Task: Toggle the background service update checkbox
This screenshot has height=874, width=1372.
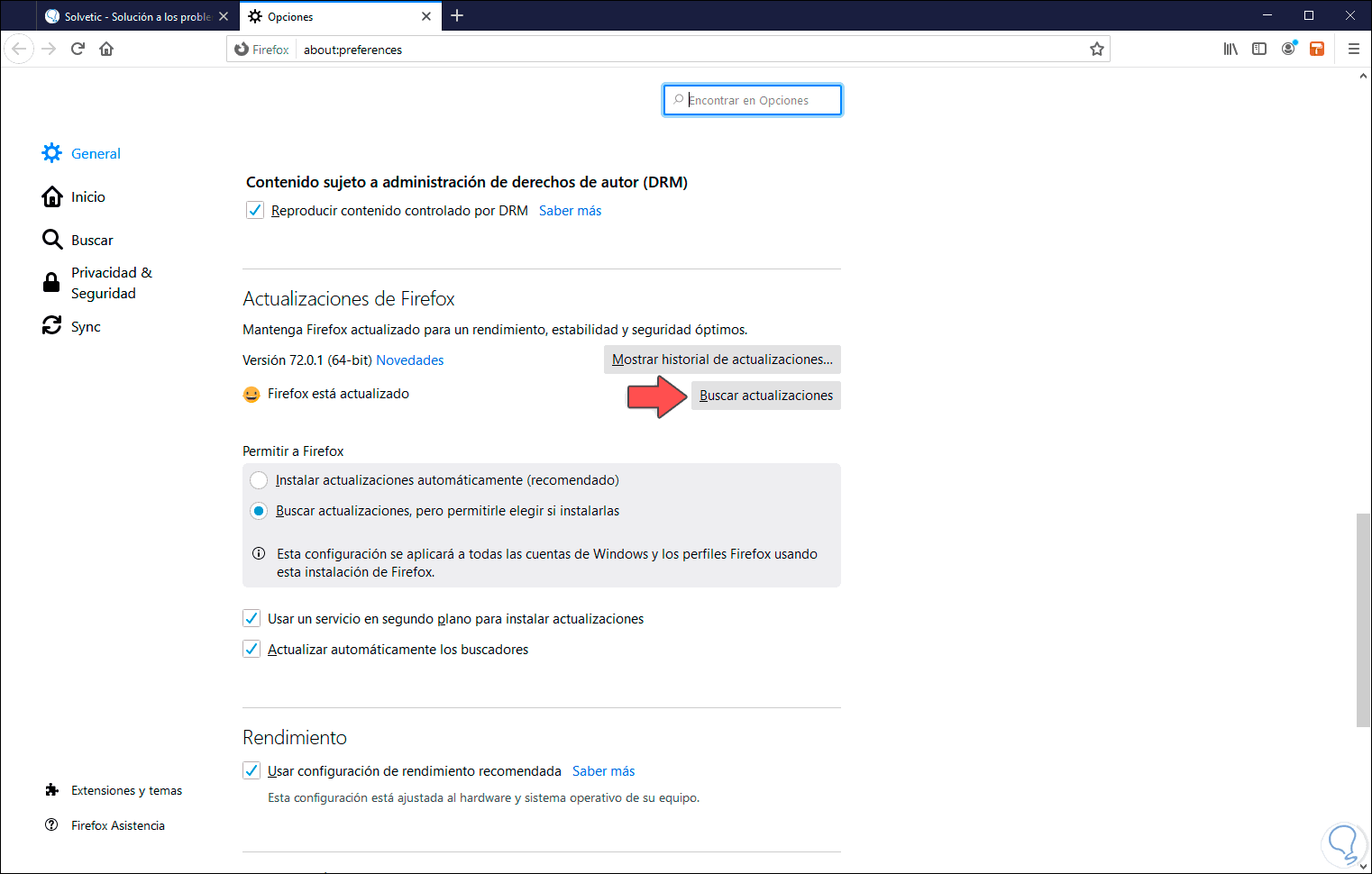Action: pos(252,619)
